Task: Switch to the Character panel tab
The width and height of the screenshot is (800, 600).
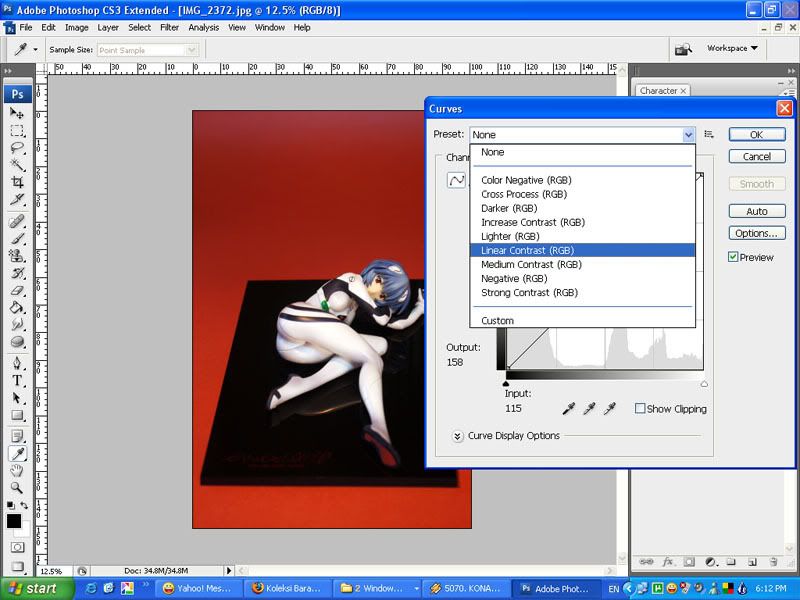Action: tap(662, 90)
